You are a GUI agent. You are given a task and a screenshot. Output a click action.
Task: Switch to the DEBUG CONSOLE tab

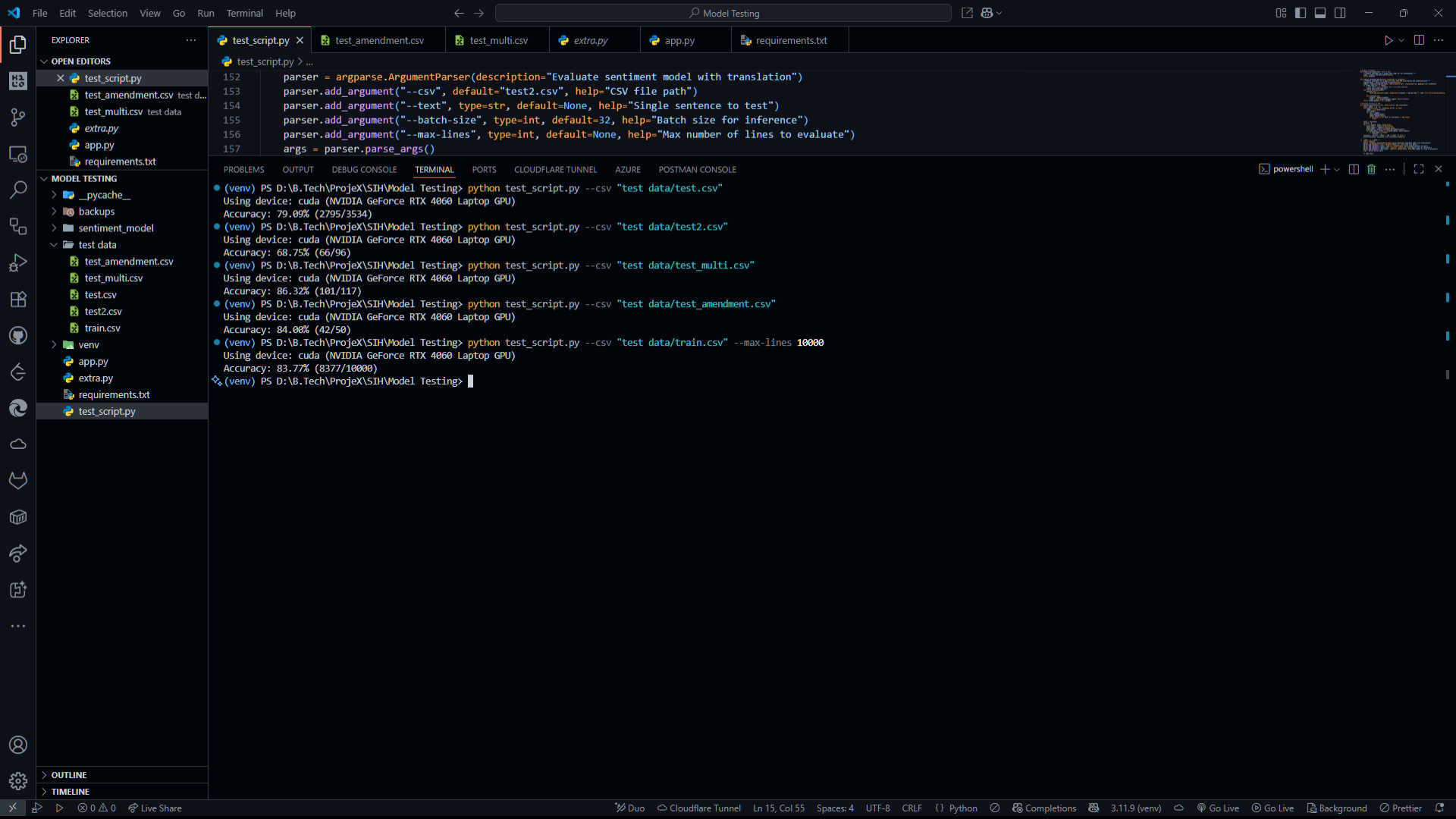click(364, 170)
